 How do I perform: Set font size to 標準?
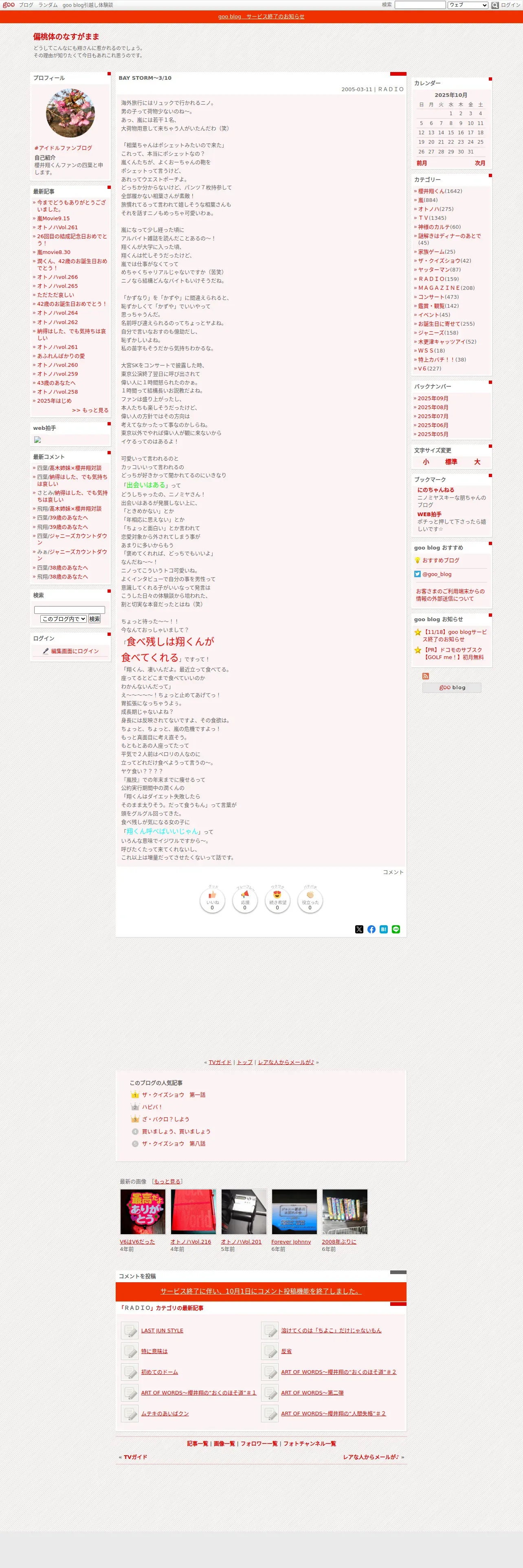coord(451,462)
